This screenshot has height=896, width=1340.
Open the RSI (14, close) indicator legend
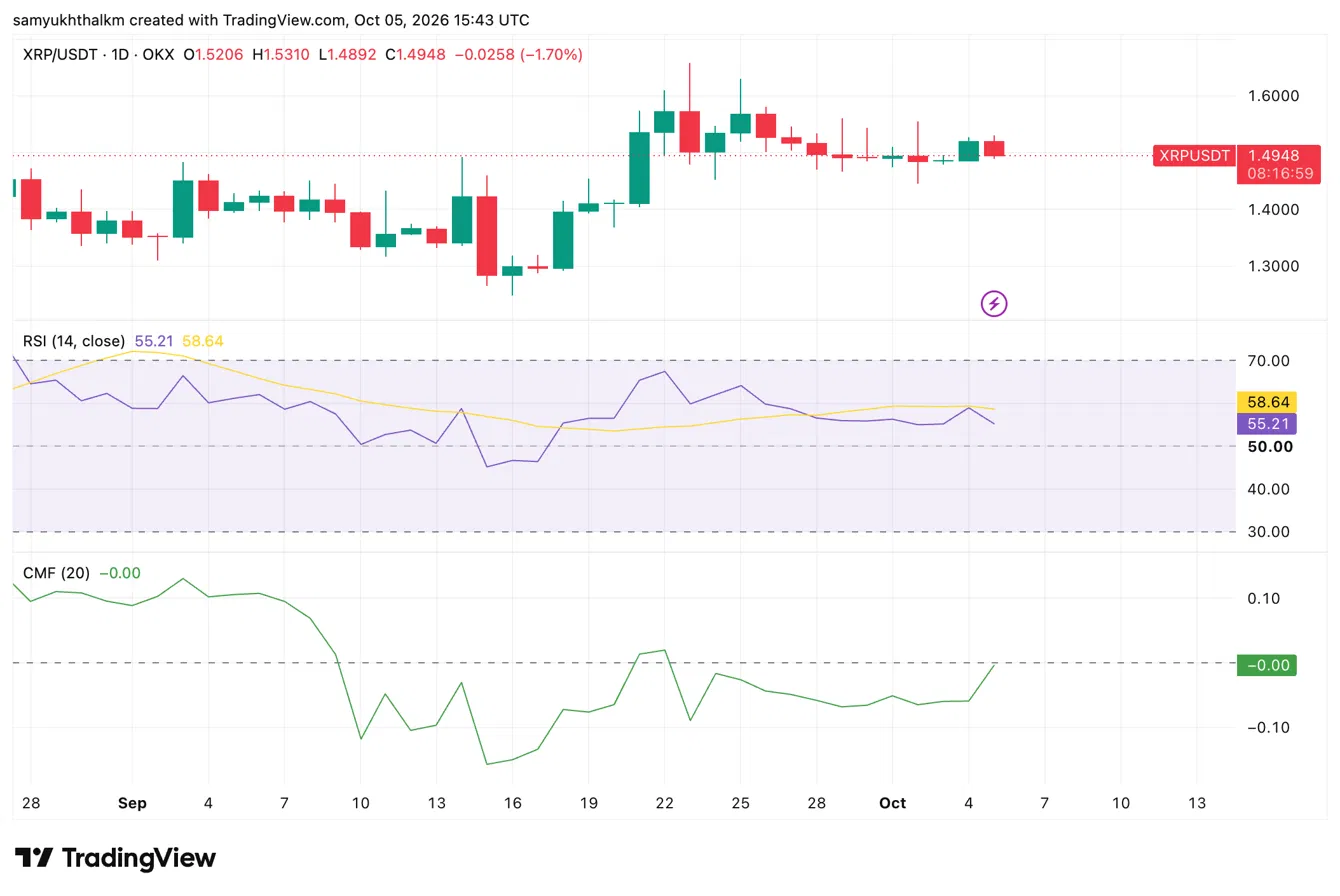pyautogui.click(x=74, y=341)
